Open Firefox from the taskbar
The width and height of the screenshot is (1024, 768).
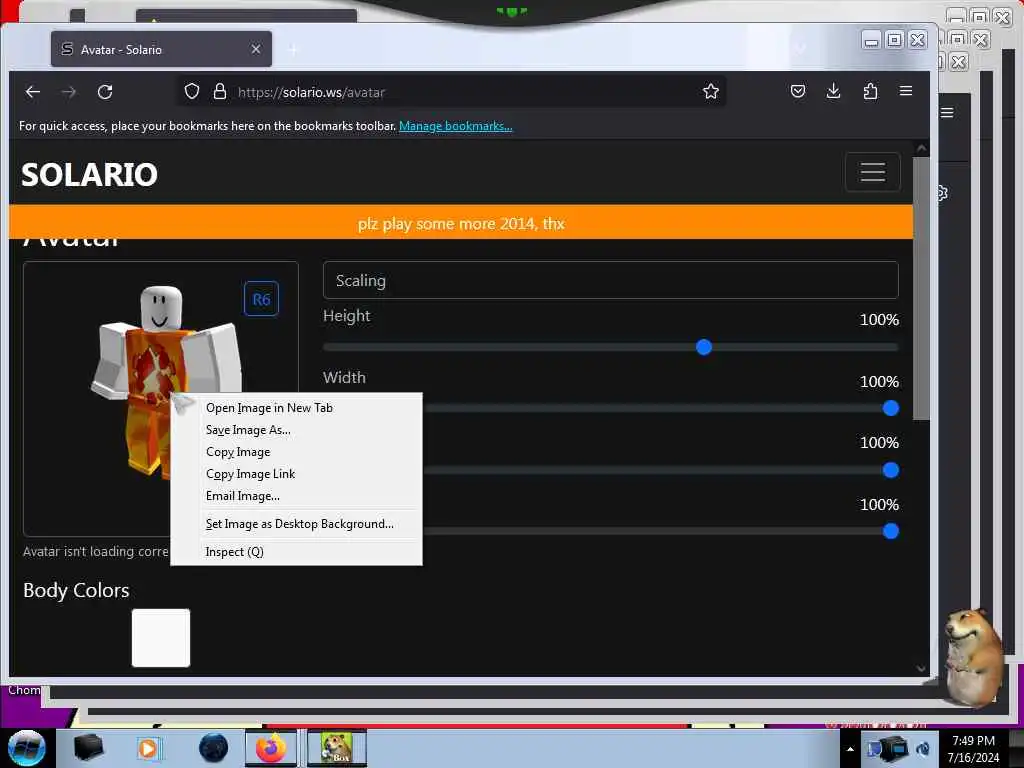tap(271, 748)
